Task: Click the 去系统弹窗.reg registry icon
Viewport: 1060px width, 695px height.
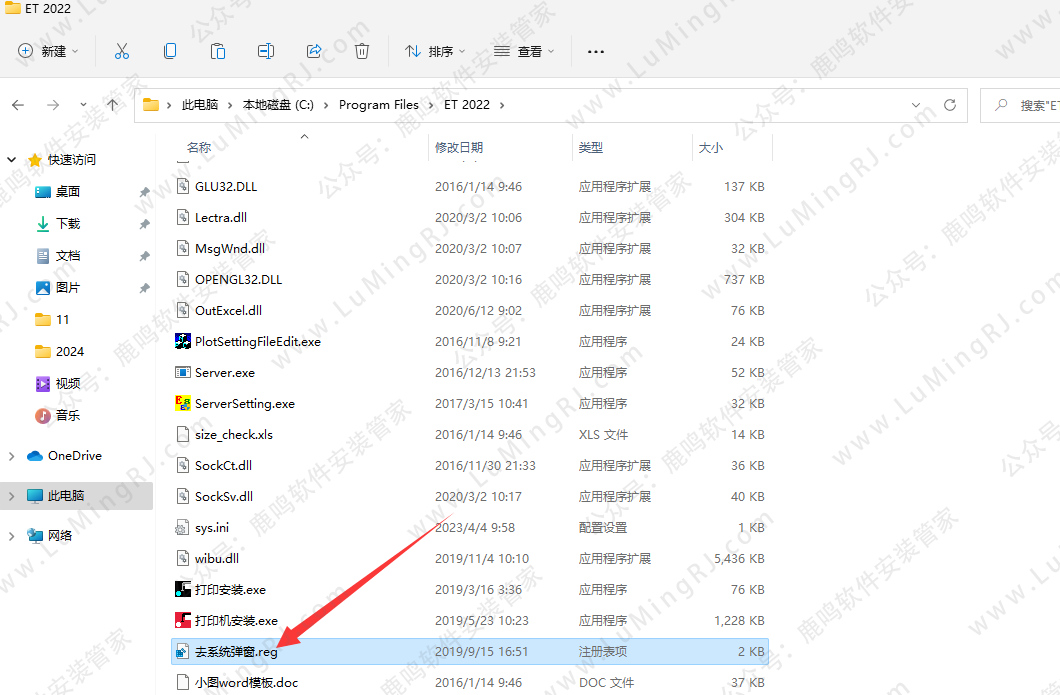Action: (183, 652)
